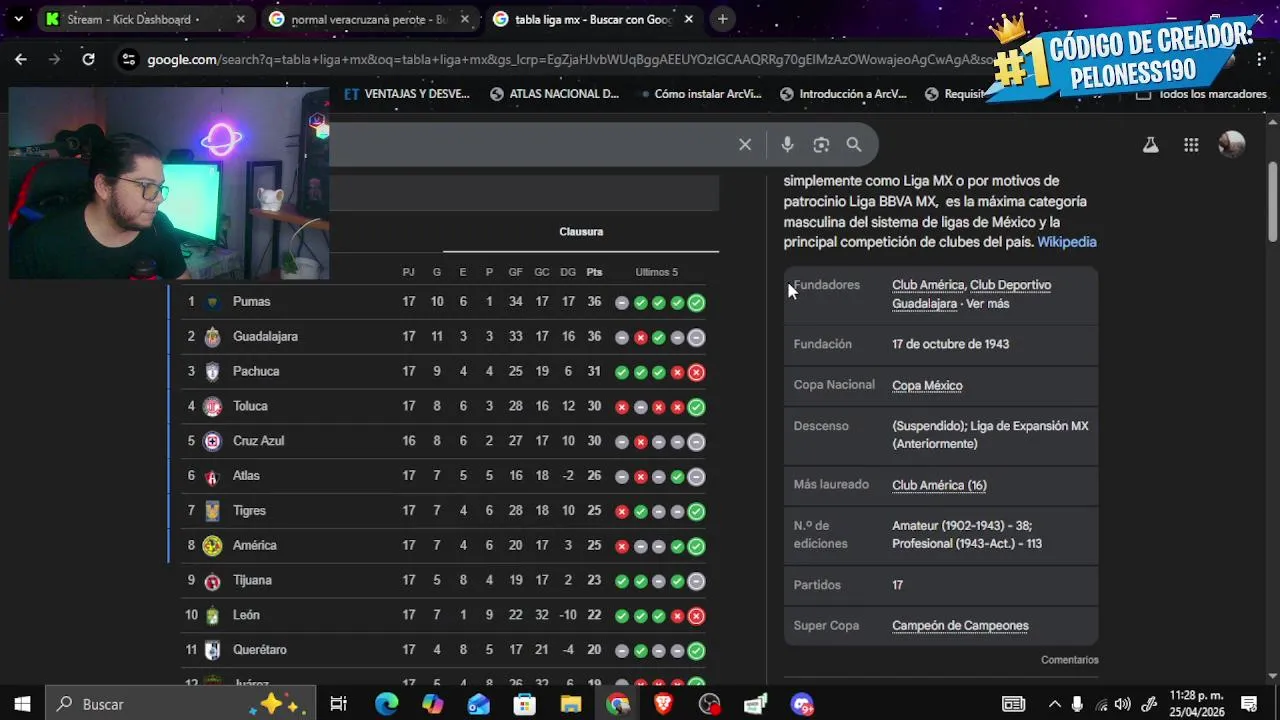Click Comentarios feedback link
The height and width of the screenshot is (720, 1280).
click(1069, 660)
